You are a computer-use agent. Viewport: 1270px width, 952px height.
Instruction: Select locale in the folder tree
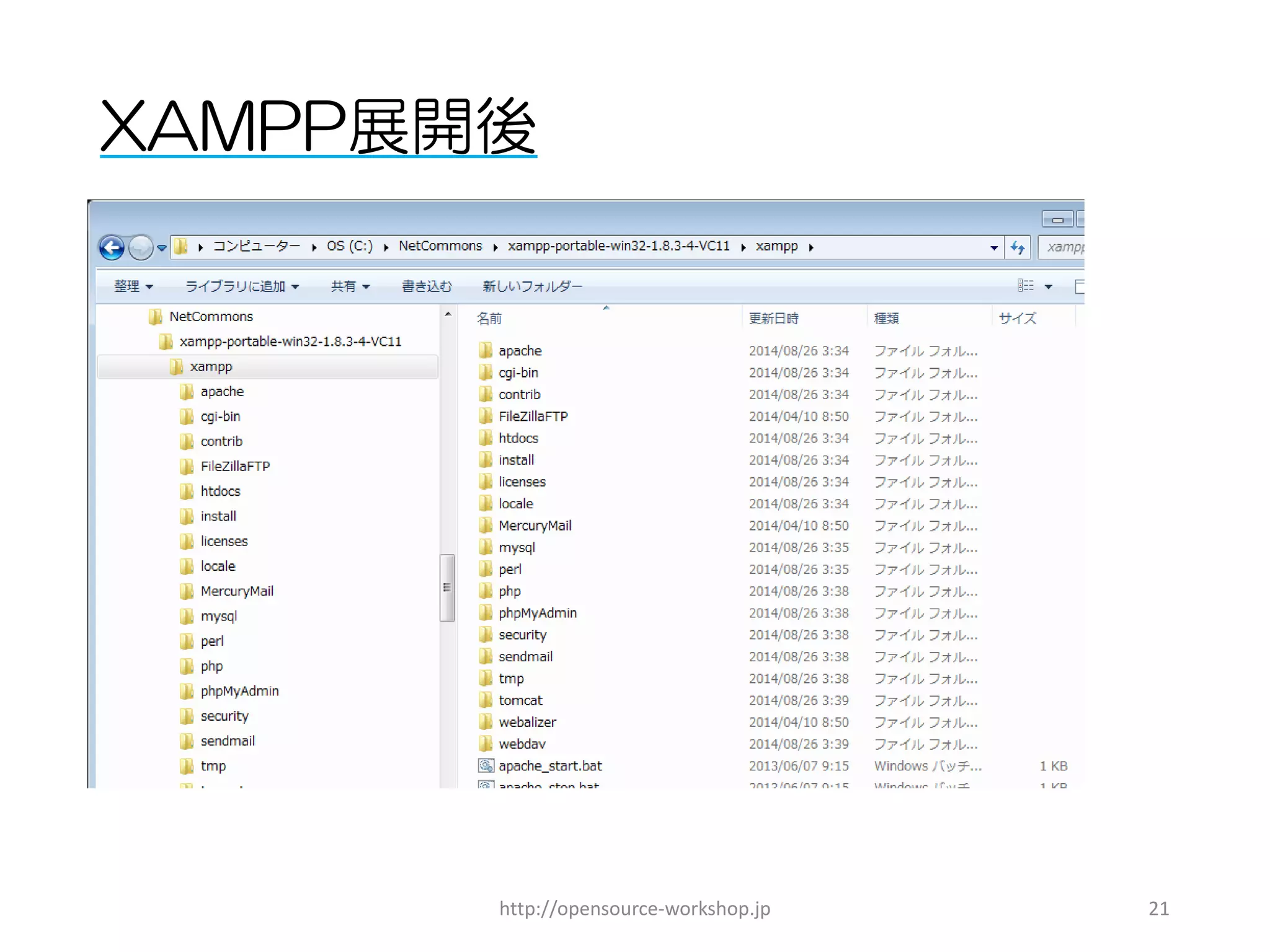(218, 566)
